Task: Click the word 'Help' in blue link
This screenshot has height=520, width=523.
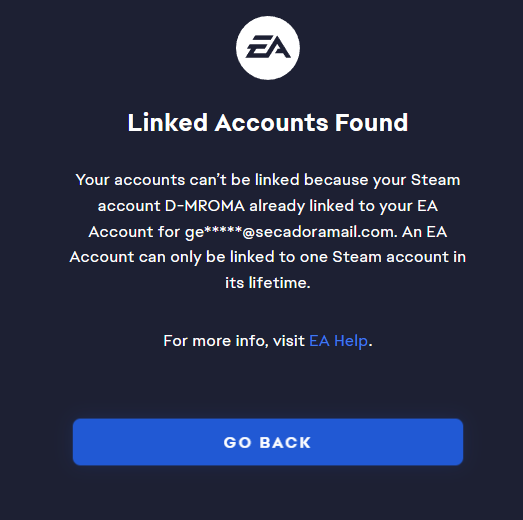Action: (x=351, y=341)
